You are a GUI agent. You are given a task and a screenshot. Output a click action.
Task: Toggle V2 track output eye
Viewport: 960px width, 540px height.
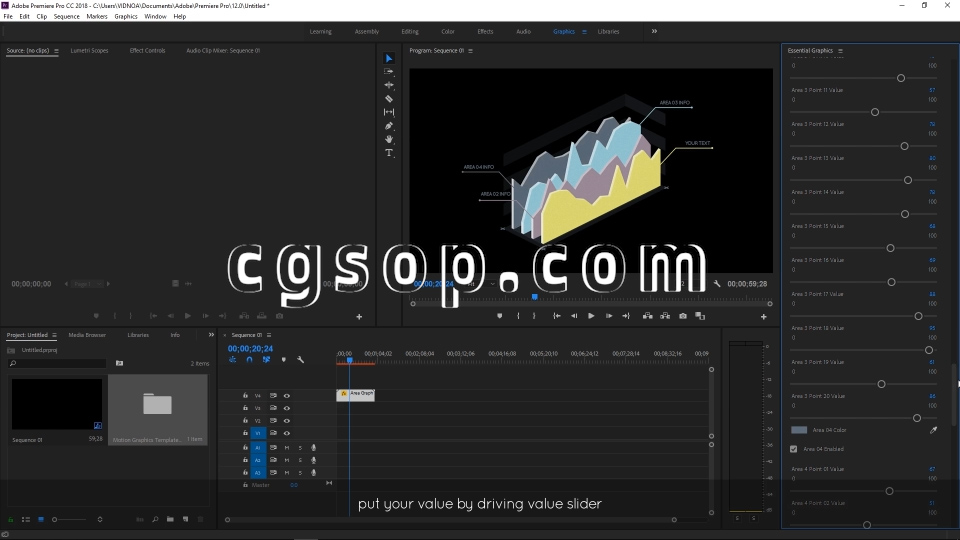click(287, 421)
